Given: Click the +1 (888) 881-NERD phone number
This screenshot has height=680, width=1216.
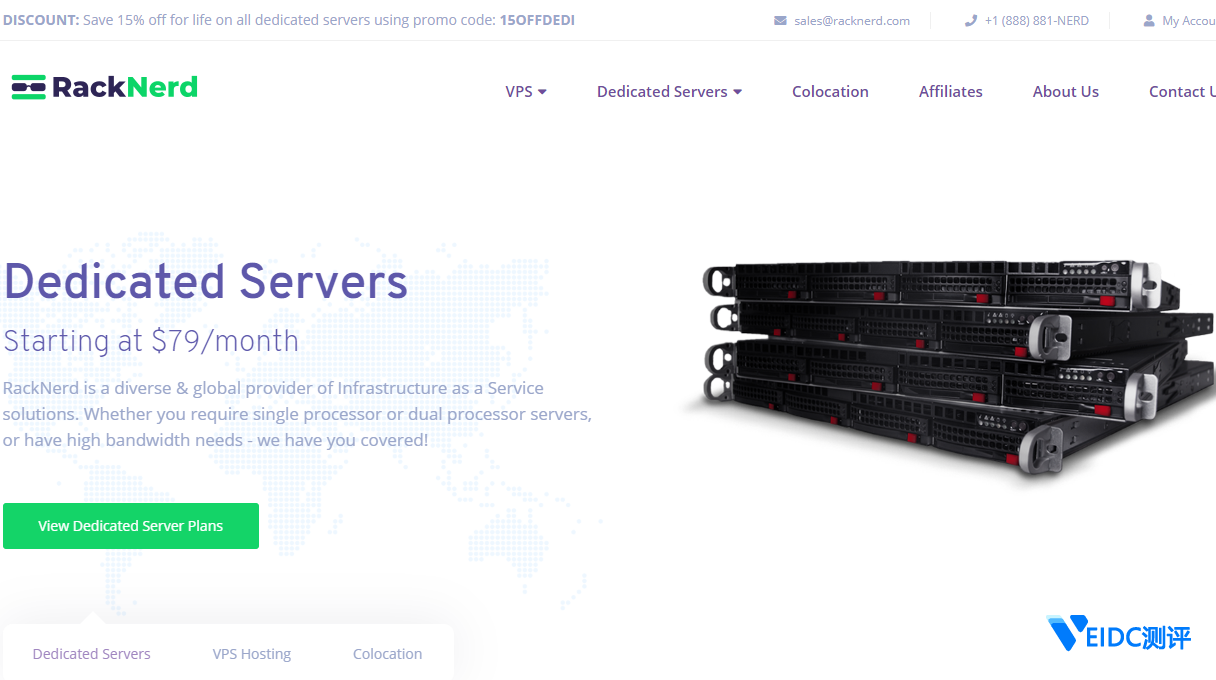Looking at the screenshot, I should click(1036, 21).
